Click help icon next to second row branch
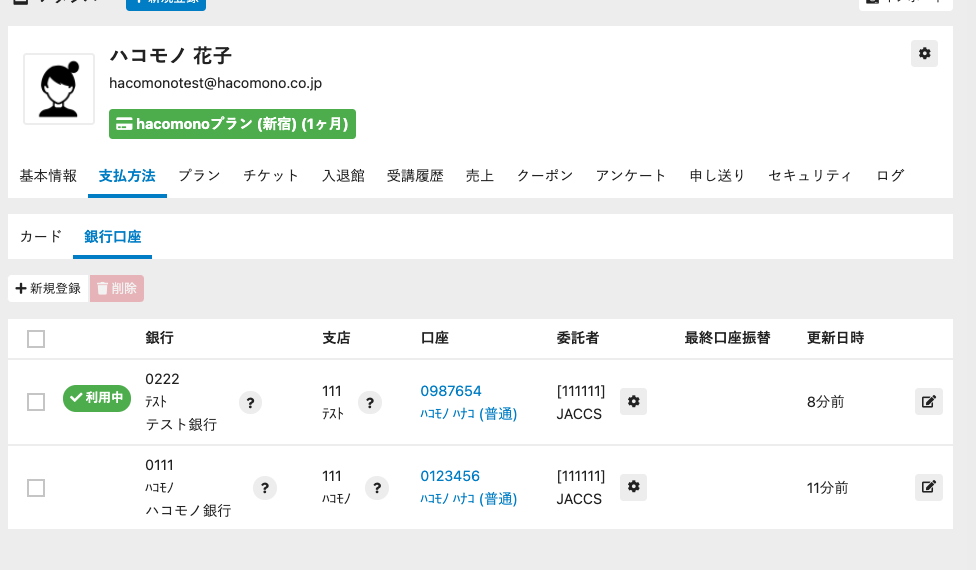This screenshot has width=976, height=570. tap(376, 488)
